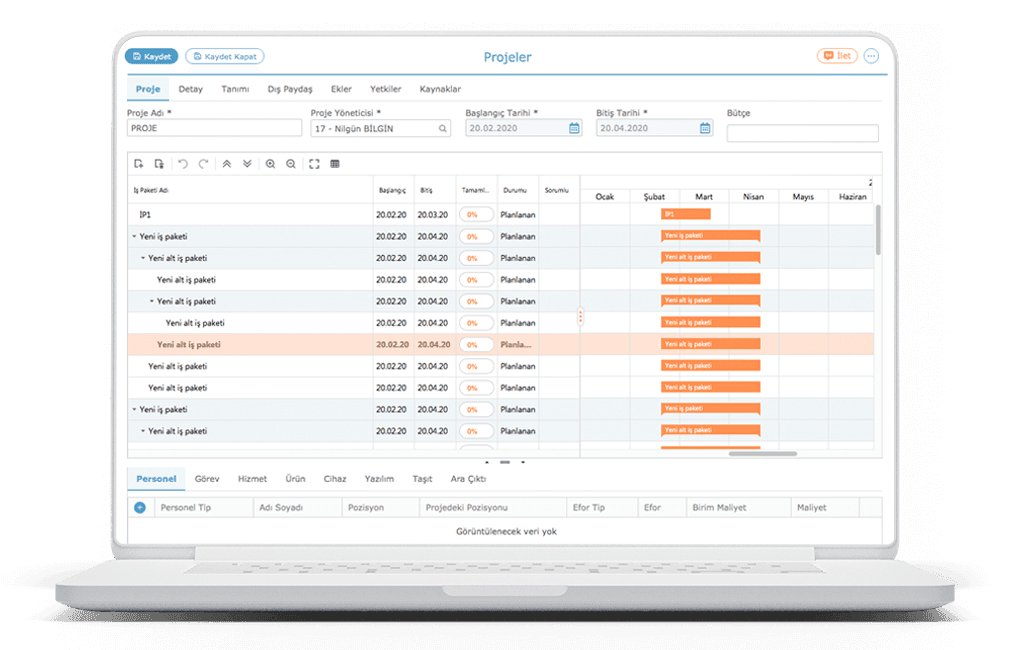Collapse all rows with double up chevron
This screenshot has height=650, width=1012.
(227, 164)
